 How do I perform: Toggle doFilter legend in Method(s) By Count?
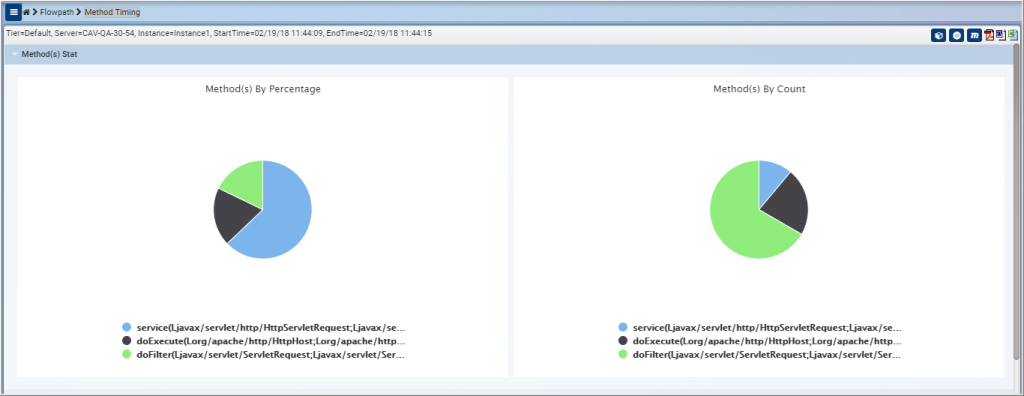tap(760, 355)
